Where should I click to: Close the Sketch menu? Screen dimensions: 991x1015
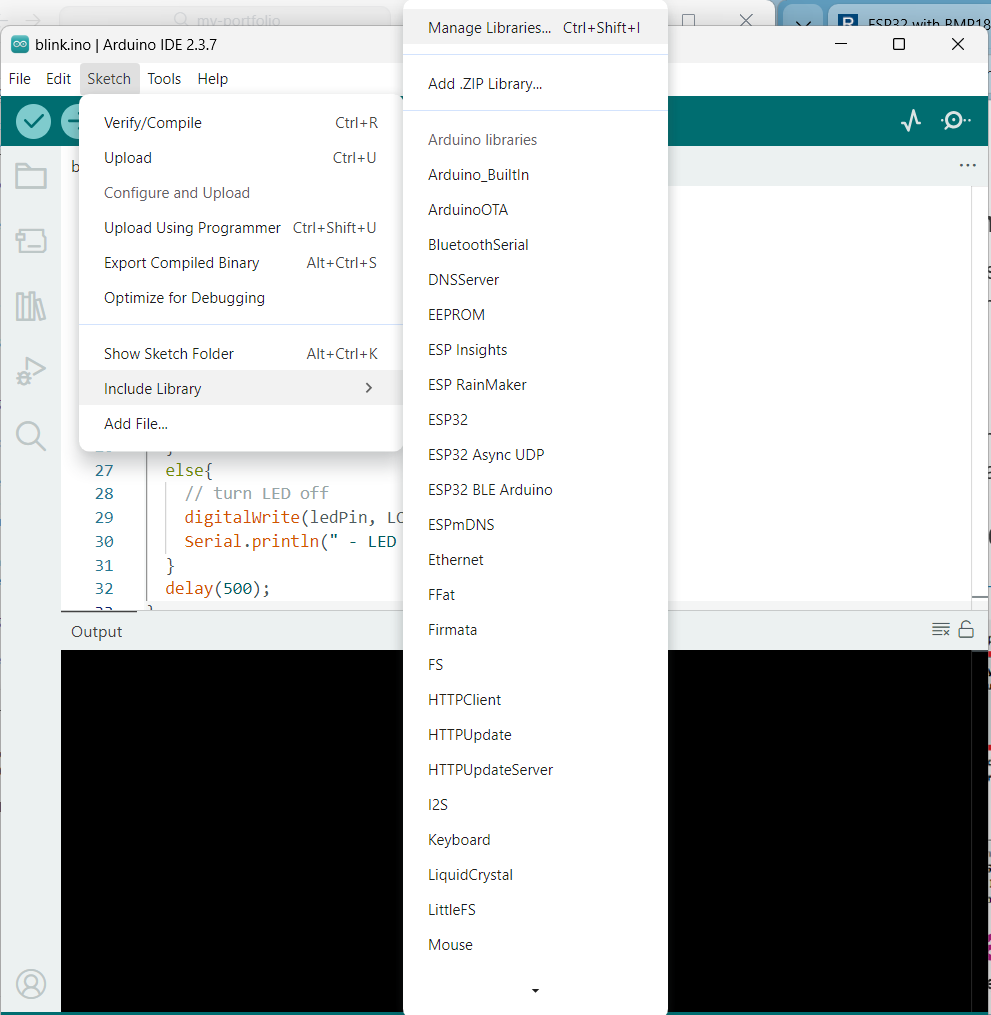pos(109,79)
